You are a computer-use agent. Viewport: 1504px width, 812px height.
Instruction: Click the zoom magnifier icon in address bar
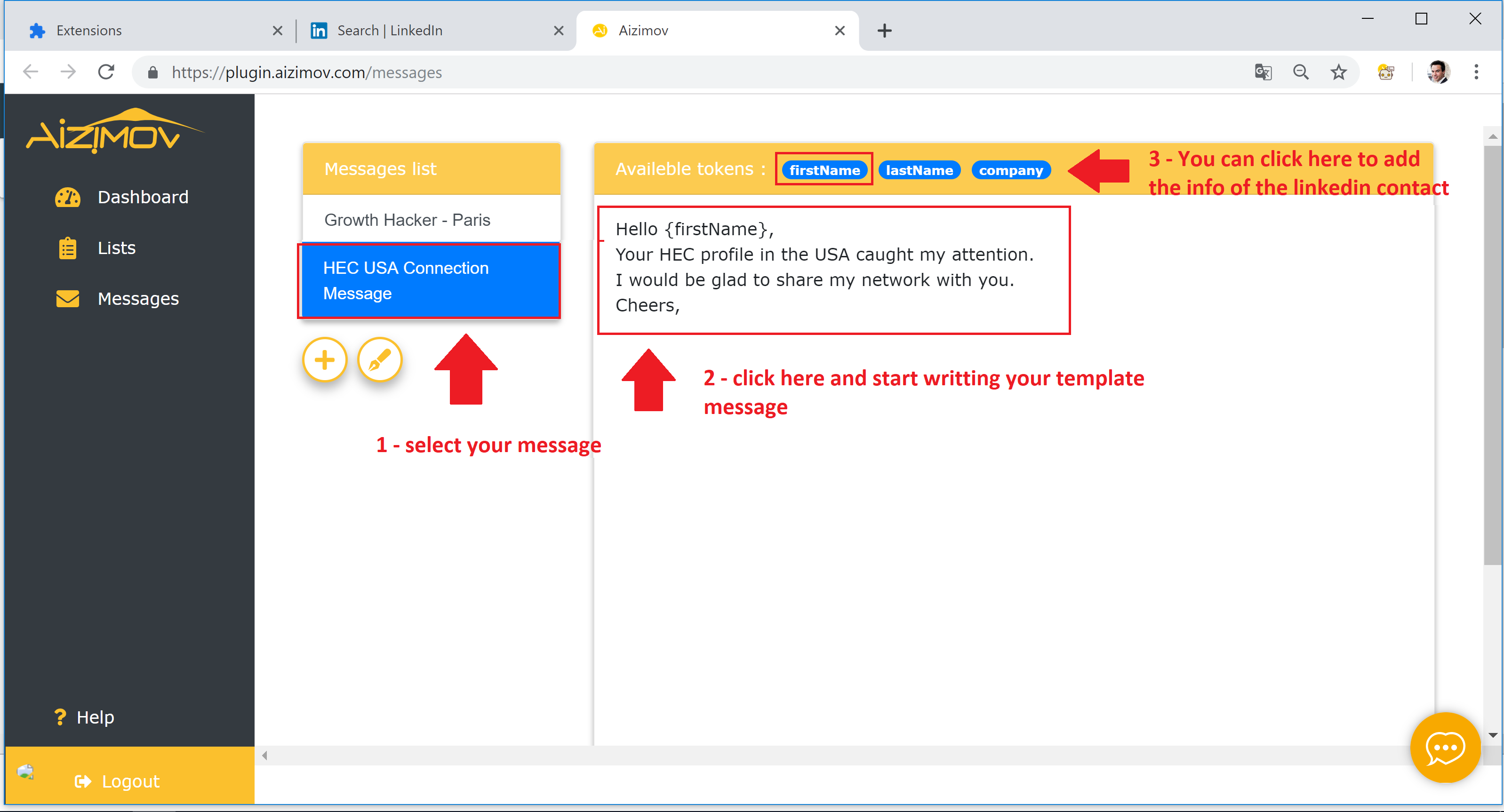click(1301, 72)
